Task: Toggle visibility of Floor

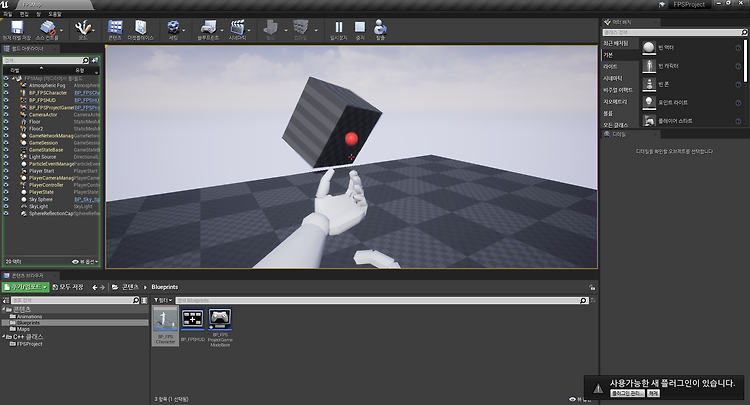Action: click(x=6, y=121)
